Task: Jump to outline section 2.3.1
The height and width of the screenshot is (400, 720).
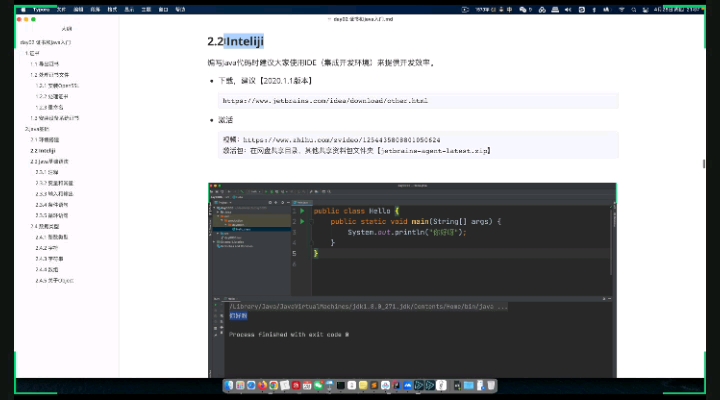Action: [47, 172]
